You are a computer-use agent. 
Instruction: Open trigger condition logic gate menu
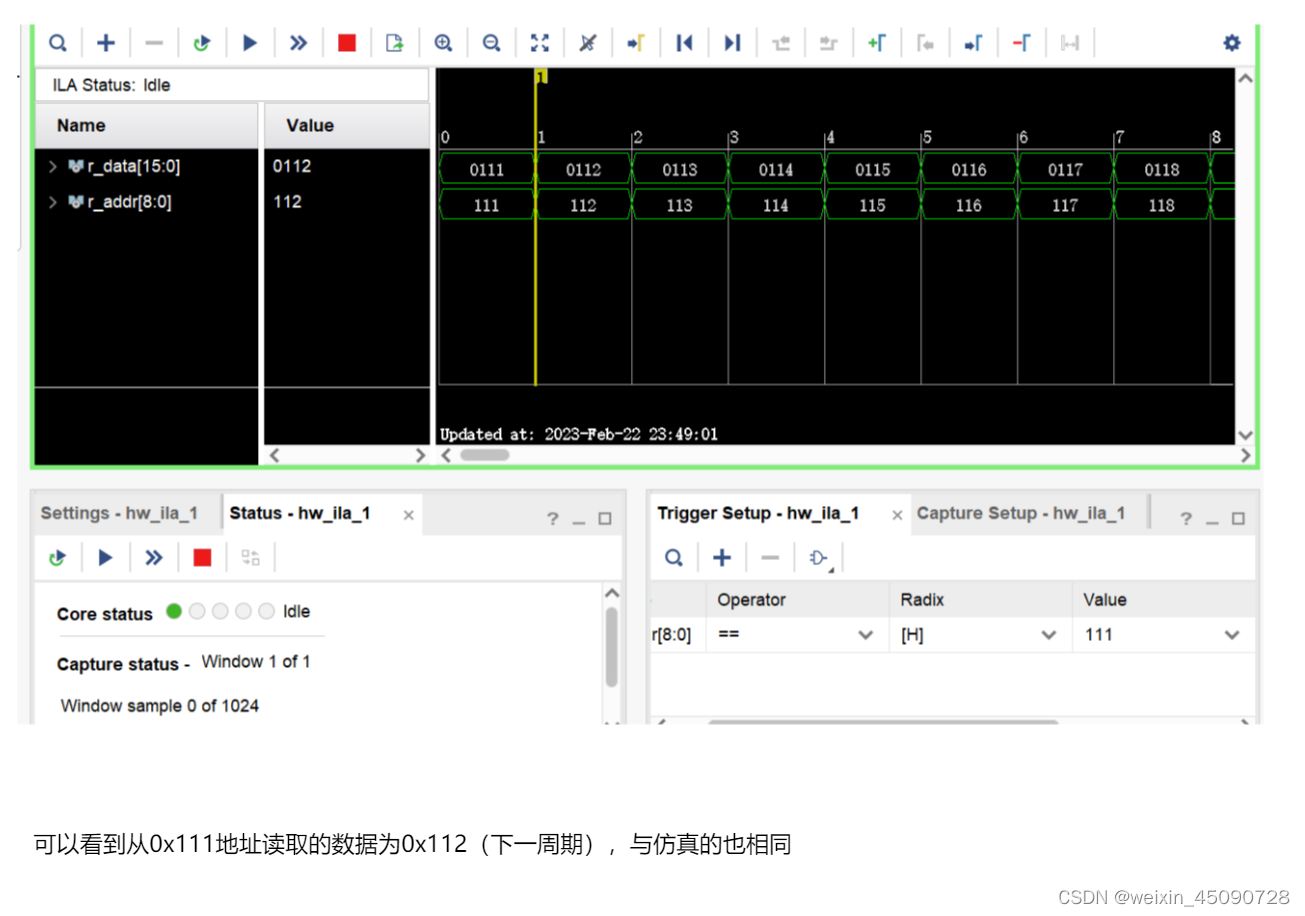820,559
